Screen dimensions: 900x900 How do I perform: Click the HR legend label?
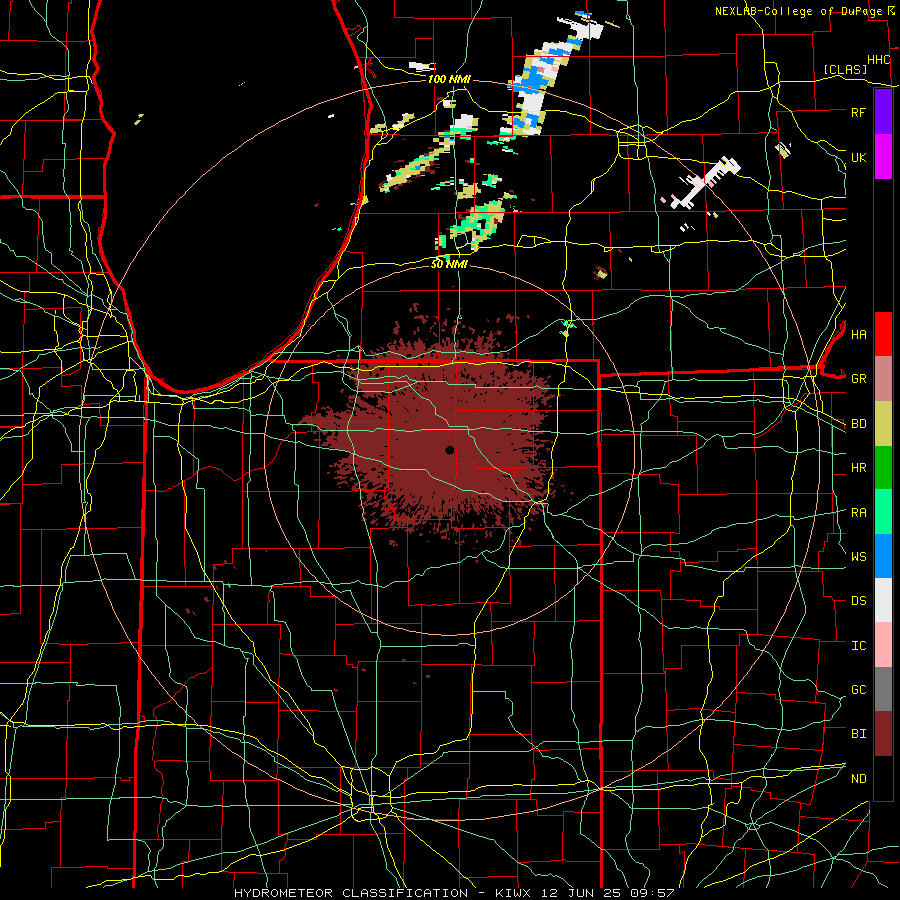click(x=858, y=468)
